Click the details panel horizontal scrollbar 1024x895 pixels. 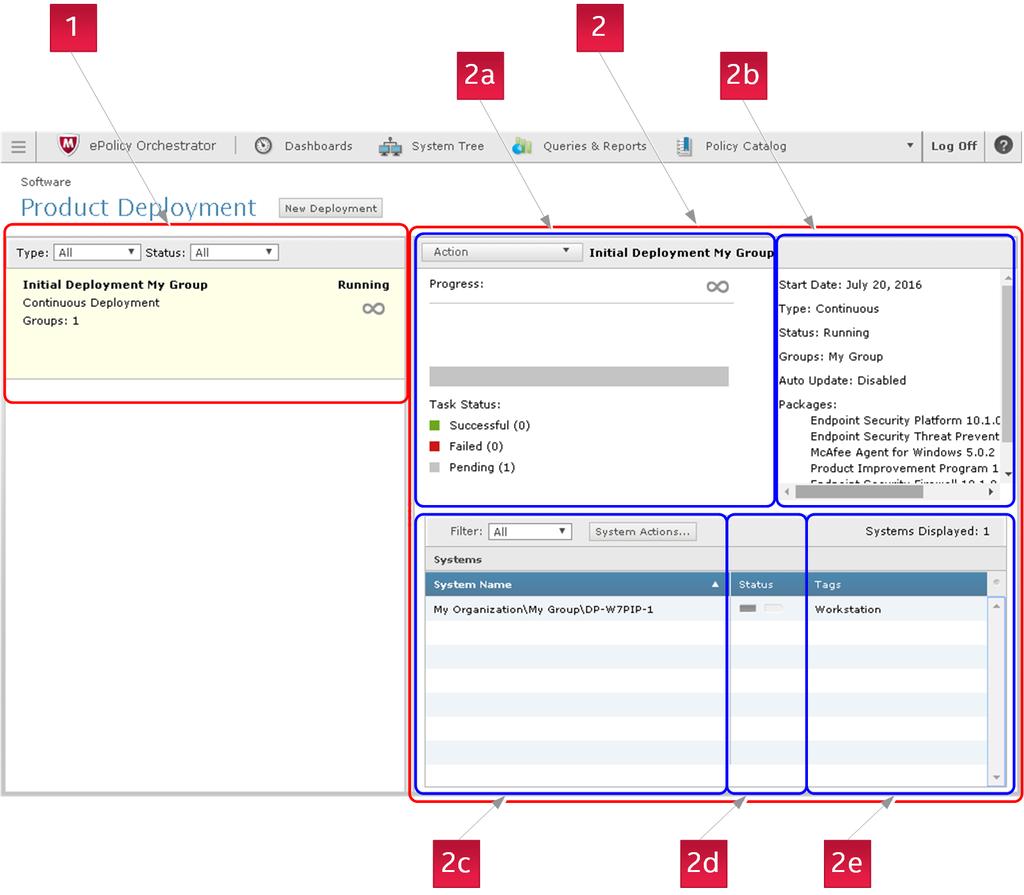859,492
